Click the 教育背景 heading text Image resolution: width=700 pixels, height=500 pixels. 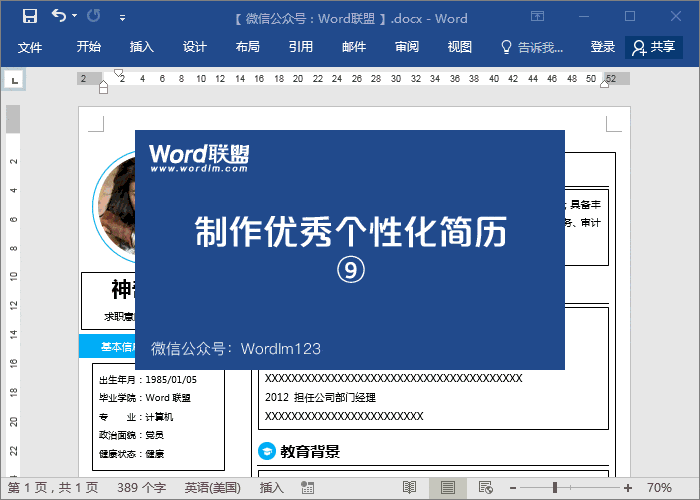pos(310,451)
